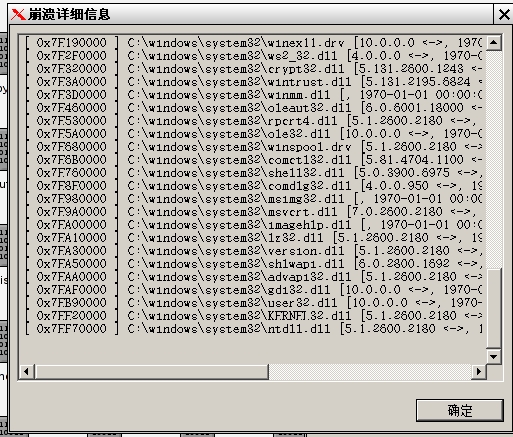Select the rpcrt4.dll line
513x437 pixels.
(x=253, y=121)
